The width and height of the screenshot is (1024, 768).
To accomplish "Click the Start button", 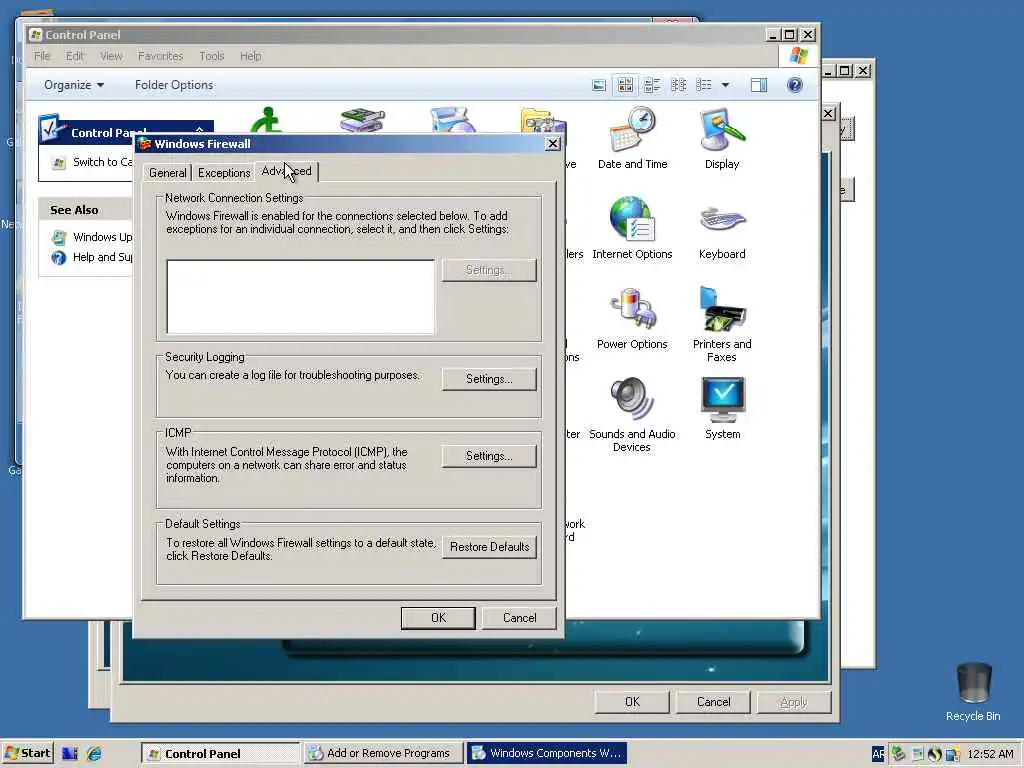I will tap(27, 754).
